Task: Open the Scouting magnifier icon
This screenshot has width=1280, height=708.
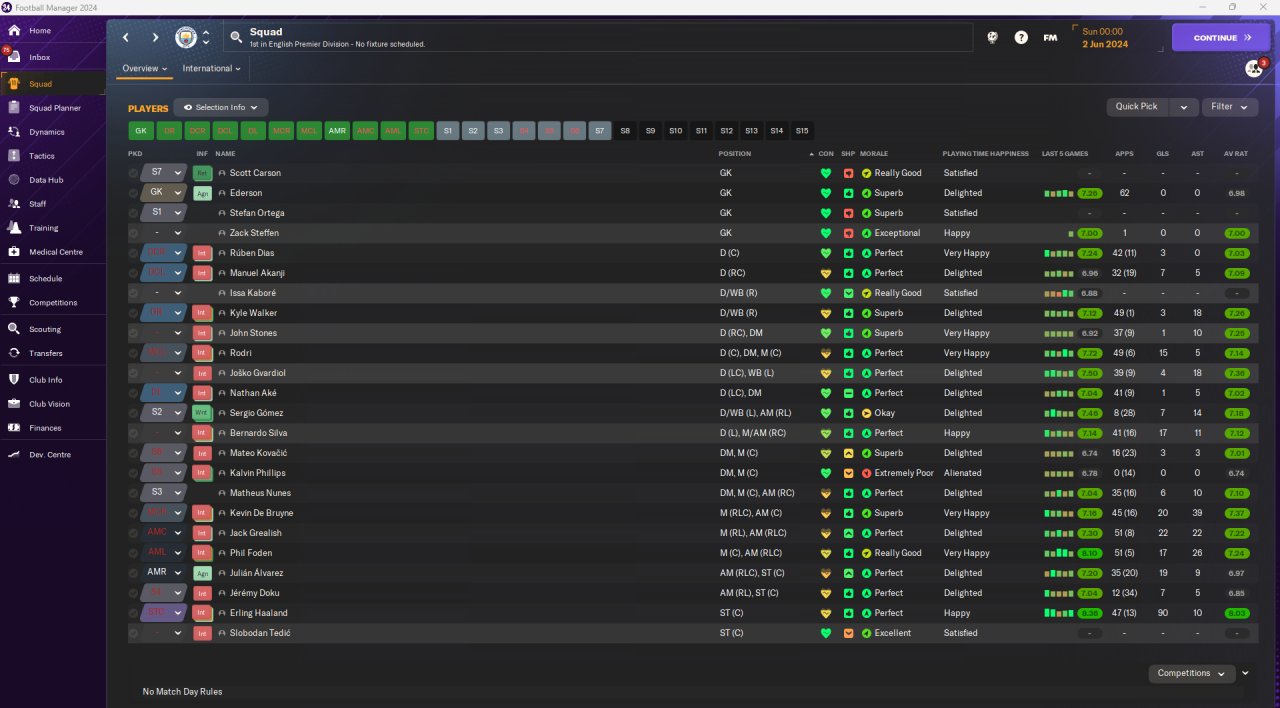Action: tap(14, 329)
